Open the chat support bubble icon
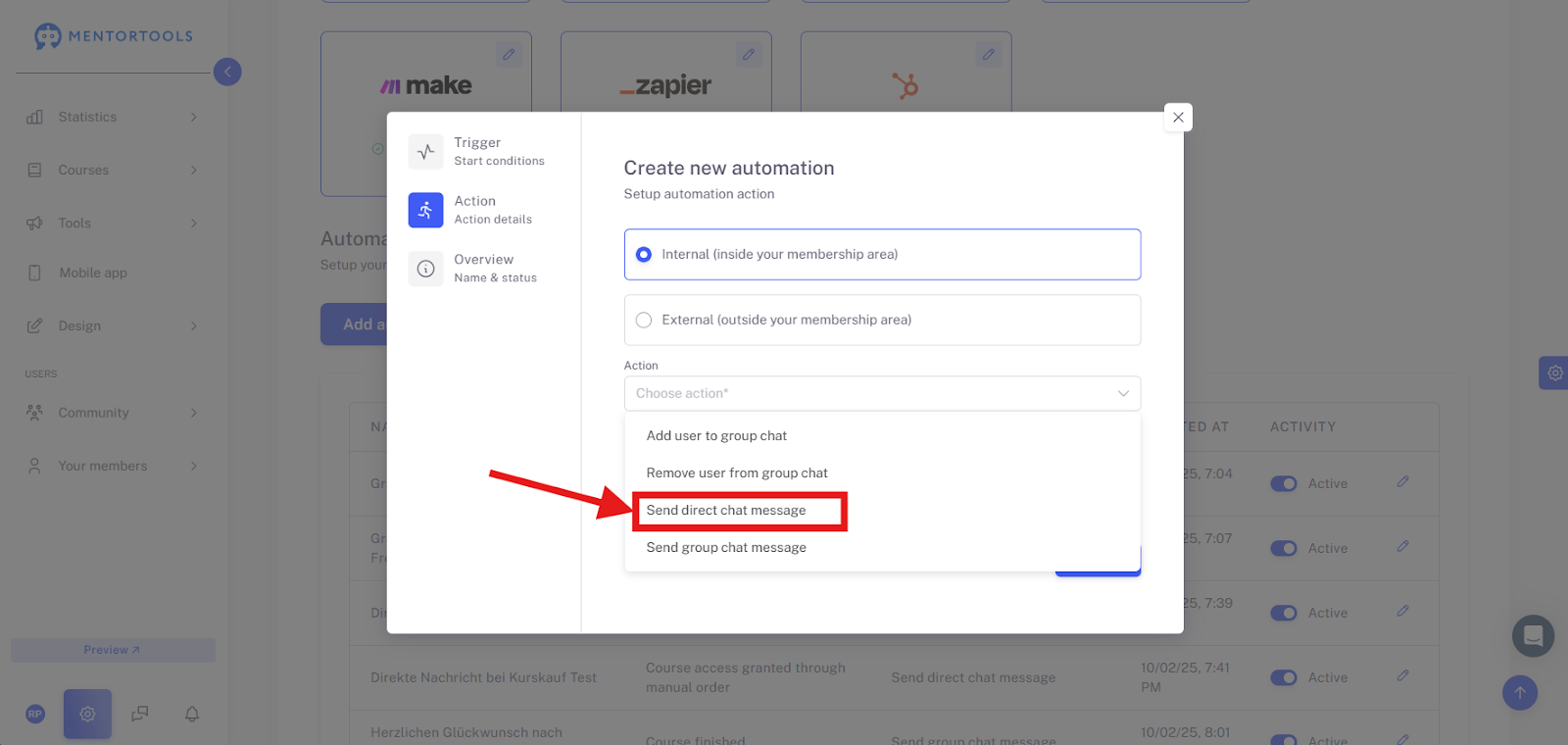The image size is (1568, 745). point(1533,636)
